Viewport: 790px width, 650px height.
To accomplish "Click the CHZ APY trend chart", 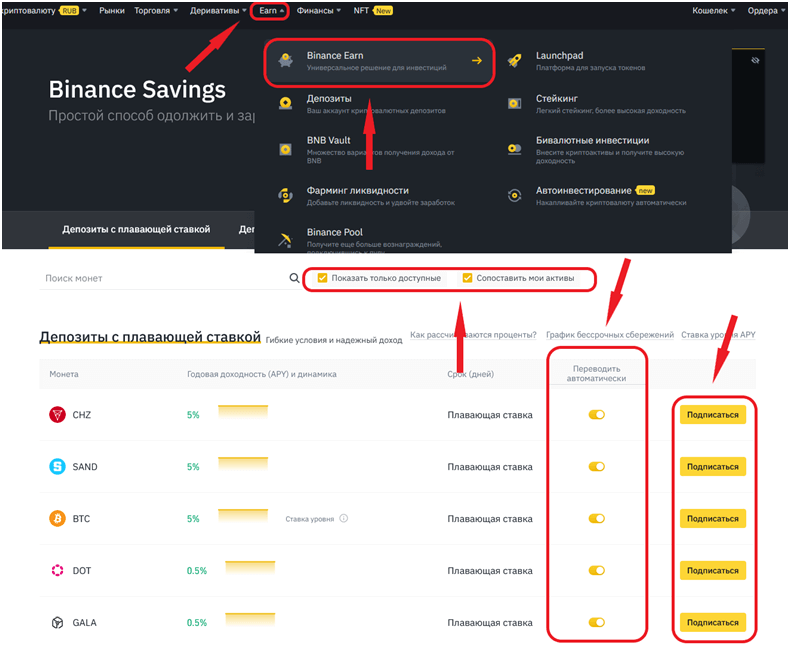I will (x=243, y=411).
